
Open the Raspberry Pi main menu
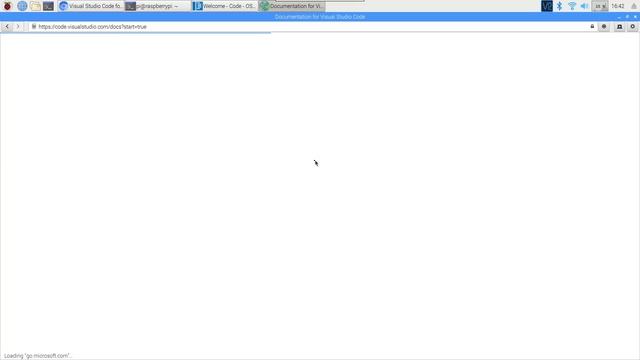pyautogui.click(x=7, y=6)
